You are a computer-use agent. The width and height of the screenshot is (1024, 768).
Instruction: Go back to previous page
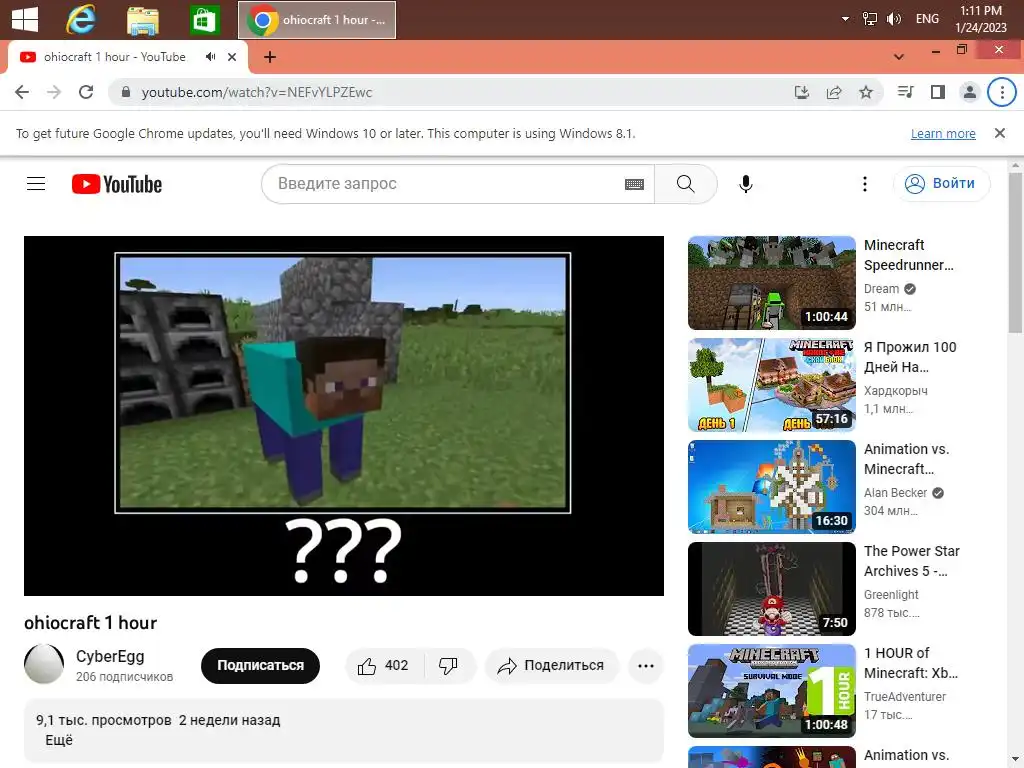[x=22, y=92]
